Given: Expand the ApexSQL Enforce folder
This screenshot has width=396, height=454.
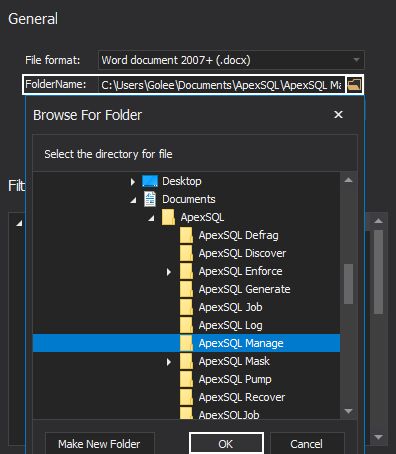Looking at the screenshot, I should click(169, 272).
